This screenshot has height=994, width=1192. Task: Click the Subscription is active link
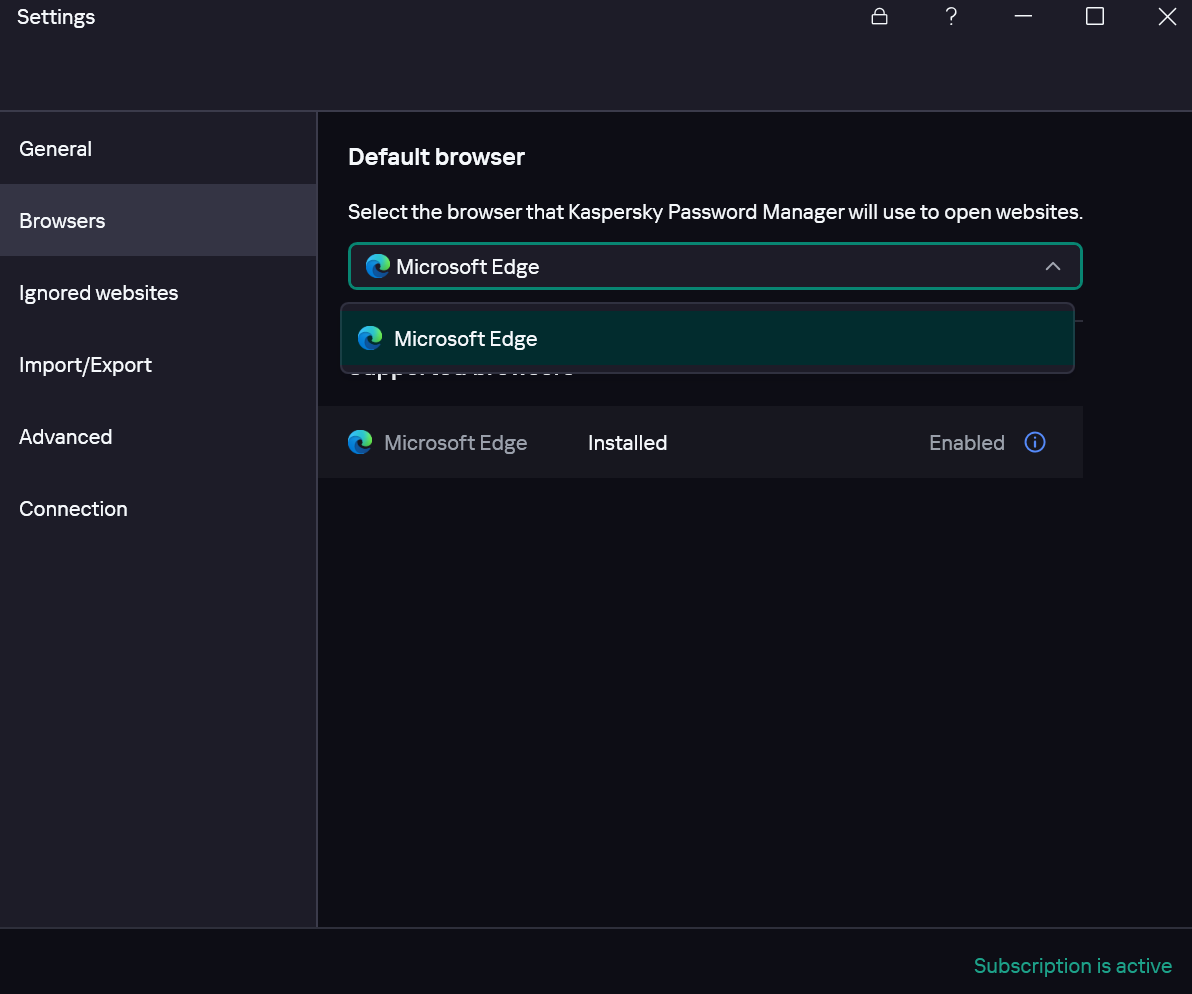coord(1072,966)
